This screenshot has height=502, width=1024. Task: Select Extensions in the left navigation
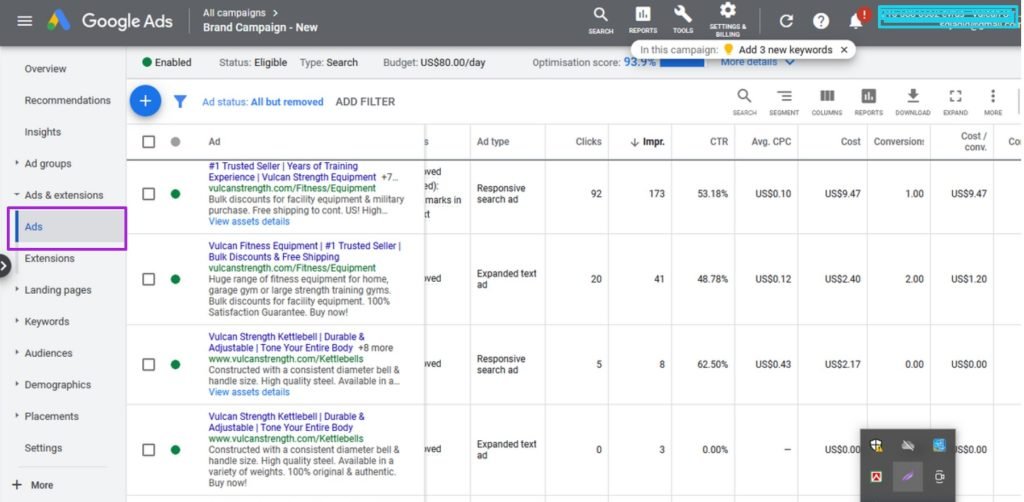(49, 259)
